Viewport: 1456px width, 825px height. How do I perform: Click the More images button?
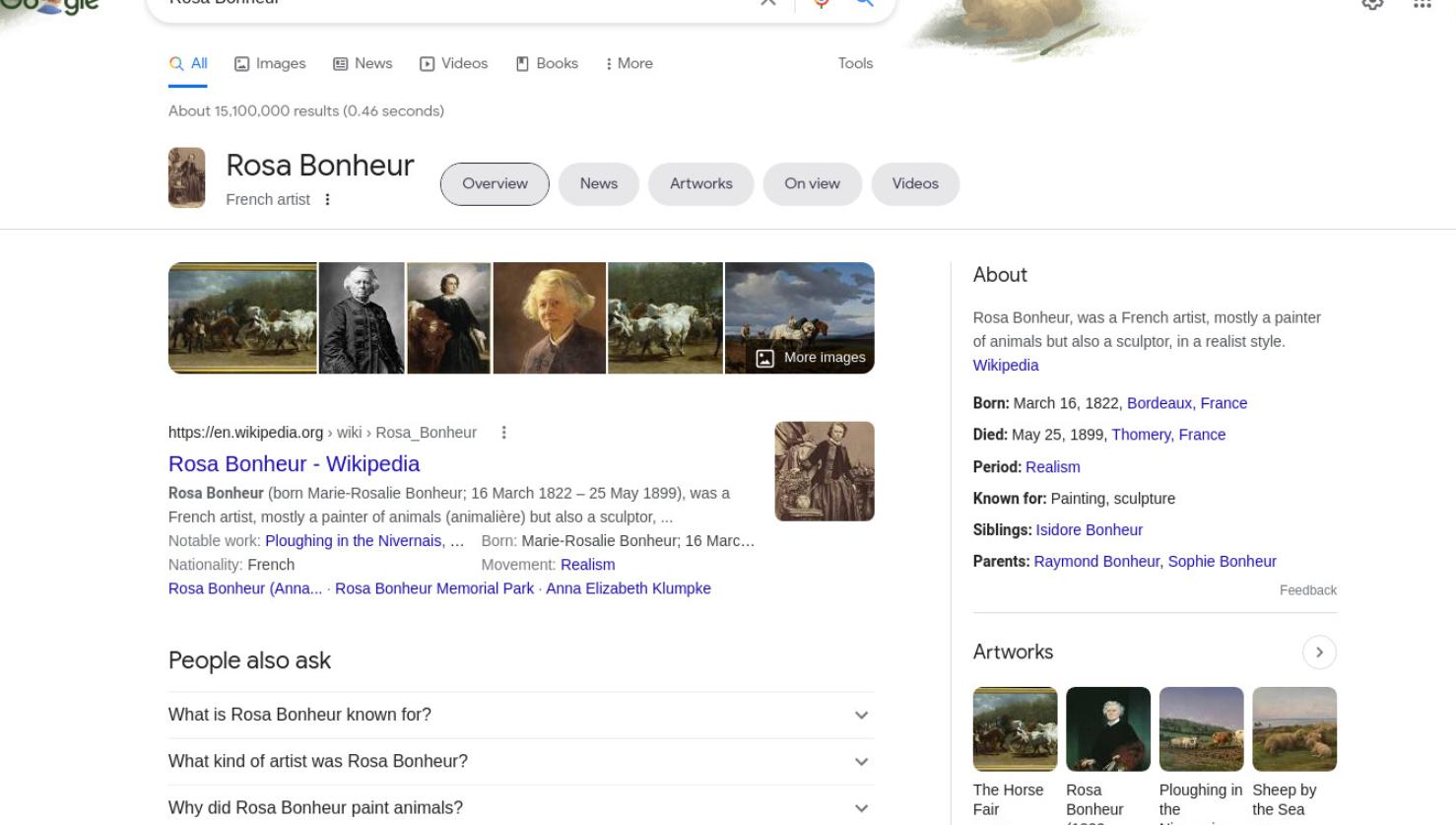(811, 358)
